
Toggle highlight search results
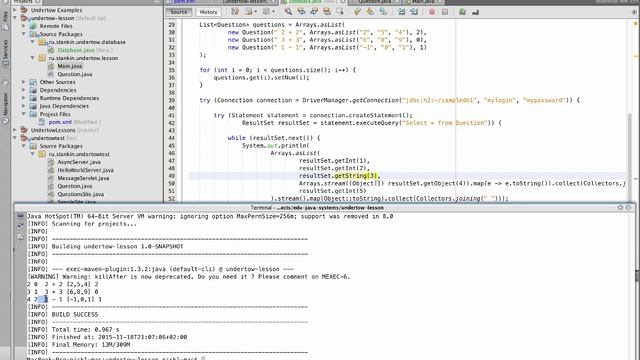(327, 12)
